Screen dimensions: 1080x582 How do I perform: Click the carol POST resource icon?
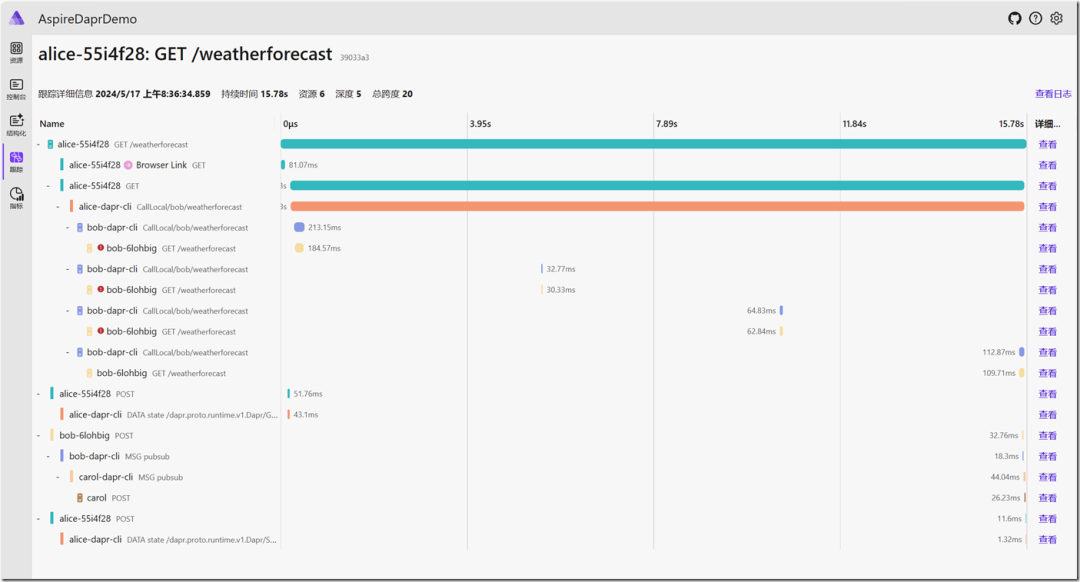[x=80, y=498]
